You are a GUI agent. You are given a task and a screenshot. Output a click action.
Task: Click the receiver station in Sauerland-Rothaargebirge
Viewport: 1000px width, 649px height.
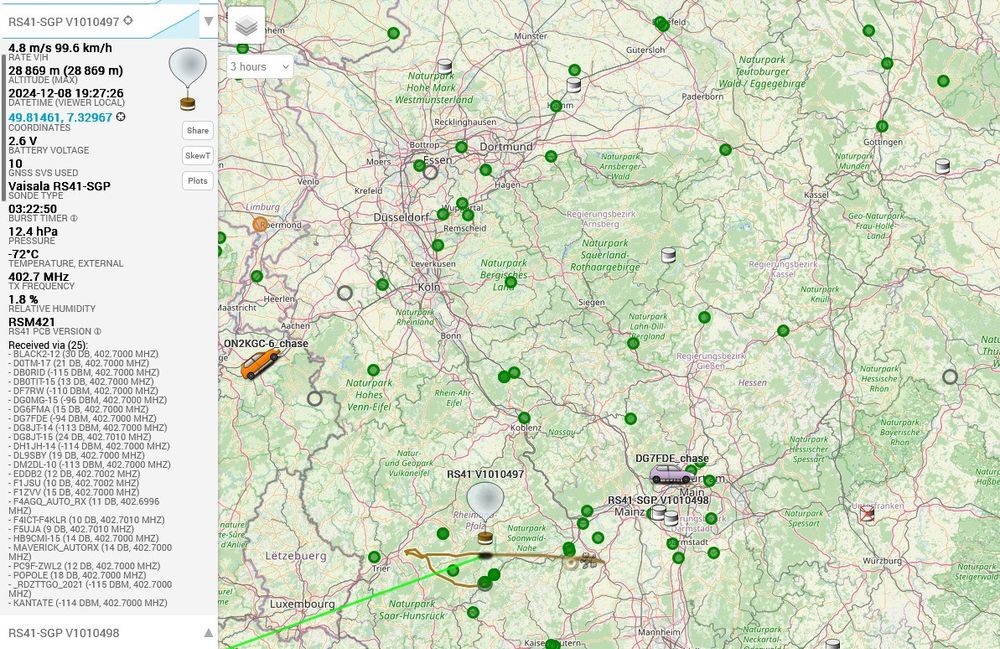(668, 255)
